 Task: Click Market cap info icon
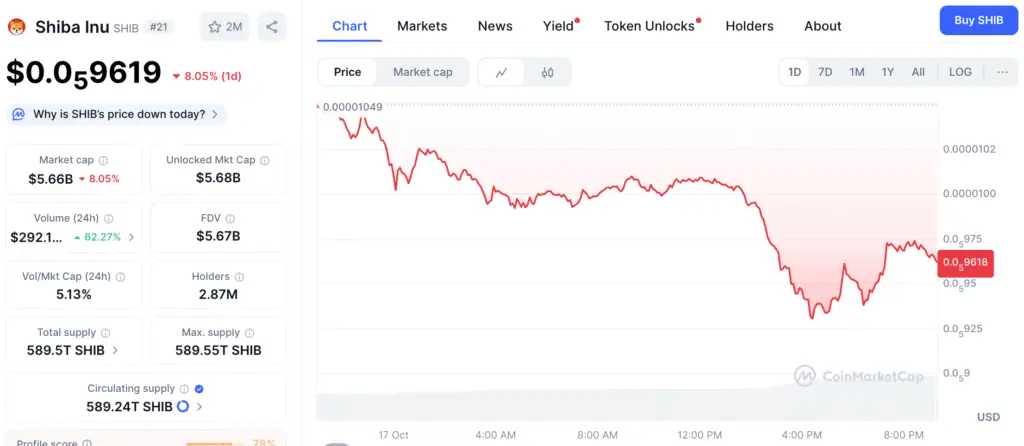point(104,160)
